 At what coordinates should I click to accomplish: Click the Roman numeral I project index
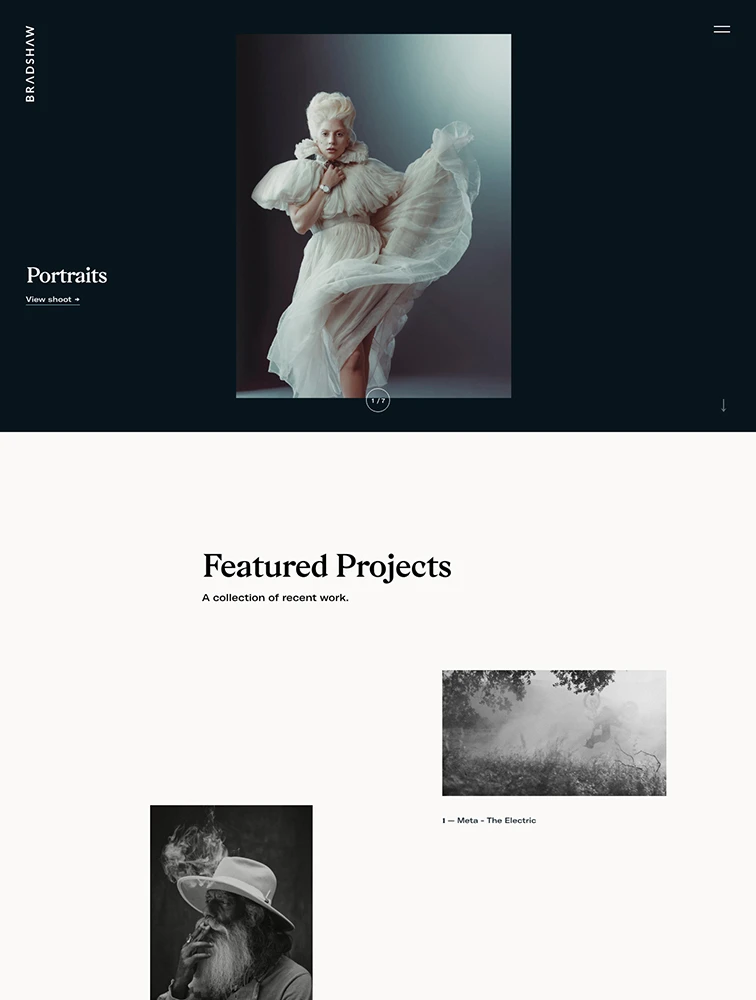pyautogui.click(x=444, y=821)
